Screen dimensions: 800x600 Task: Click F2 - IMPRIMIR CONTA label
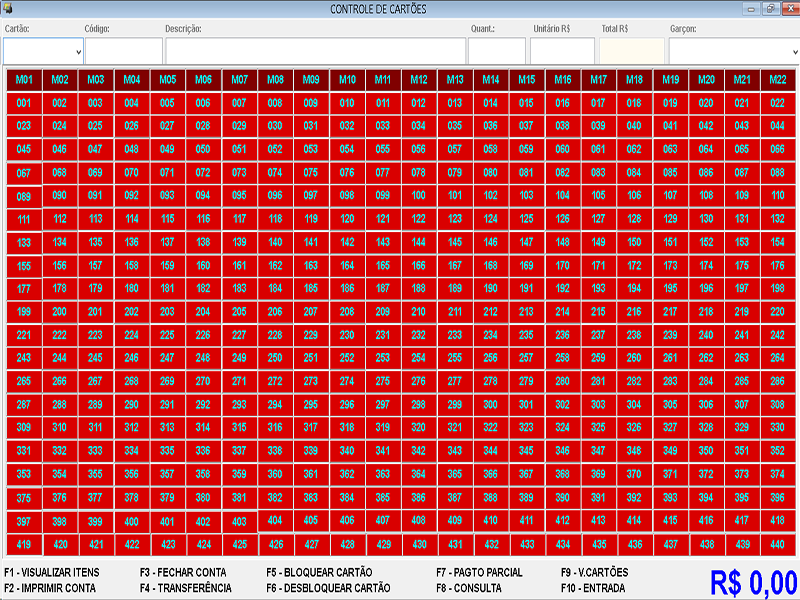50,588
